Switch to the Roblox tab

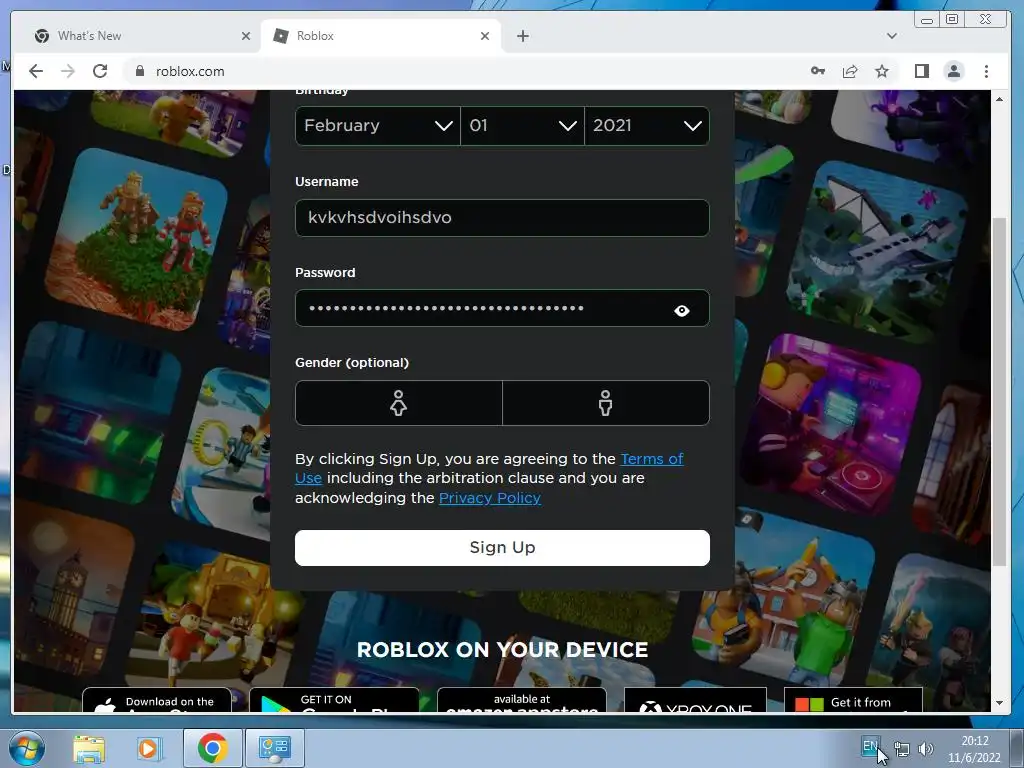[x=381, y=36]
